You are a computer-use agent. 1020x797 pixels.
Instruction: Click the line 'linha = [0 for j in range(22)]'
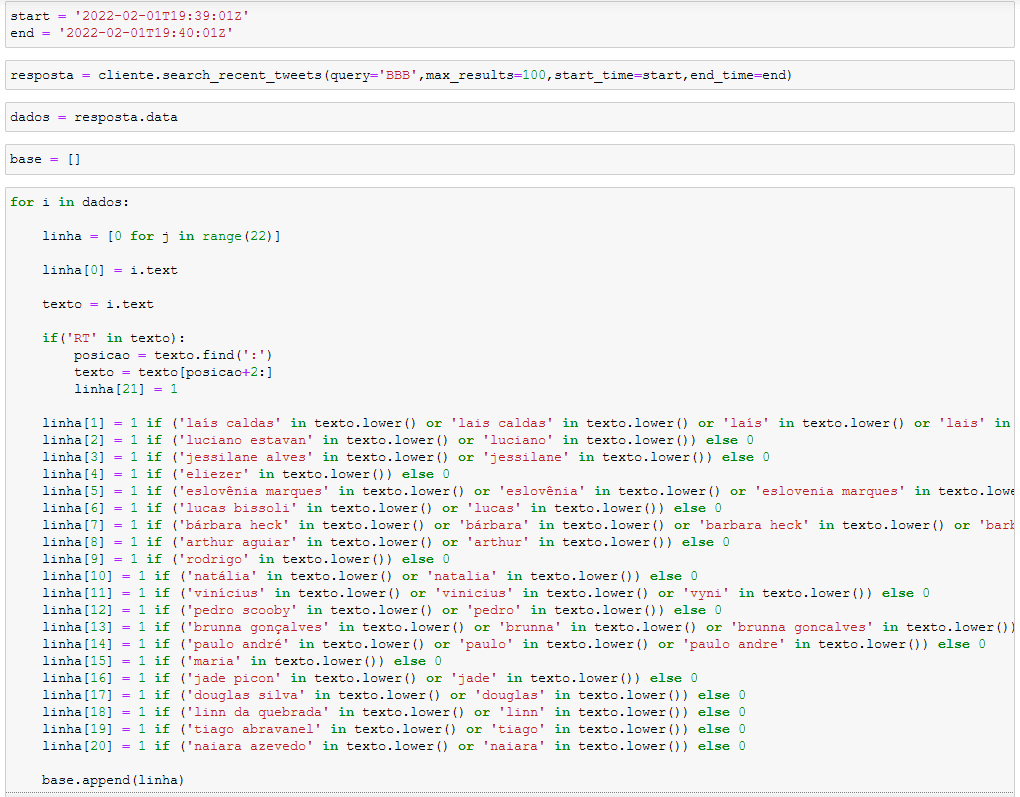161,236
